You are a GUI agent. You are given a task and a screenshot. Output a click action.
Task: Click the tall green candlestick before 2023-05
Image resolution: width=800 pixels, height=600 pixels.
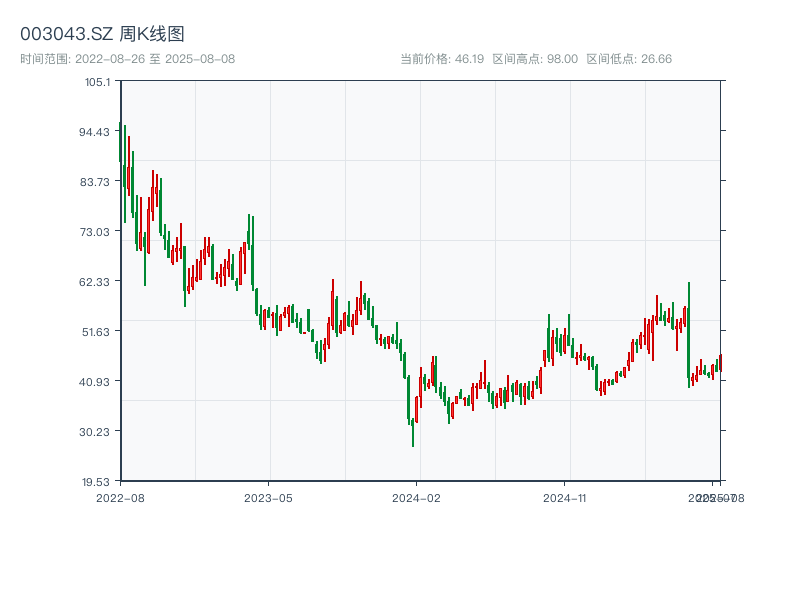coord(252,250)
